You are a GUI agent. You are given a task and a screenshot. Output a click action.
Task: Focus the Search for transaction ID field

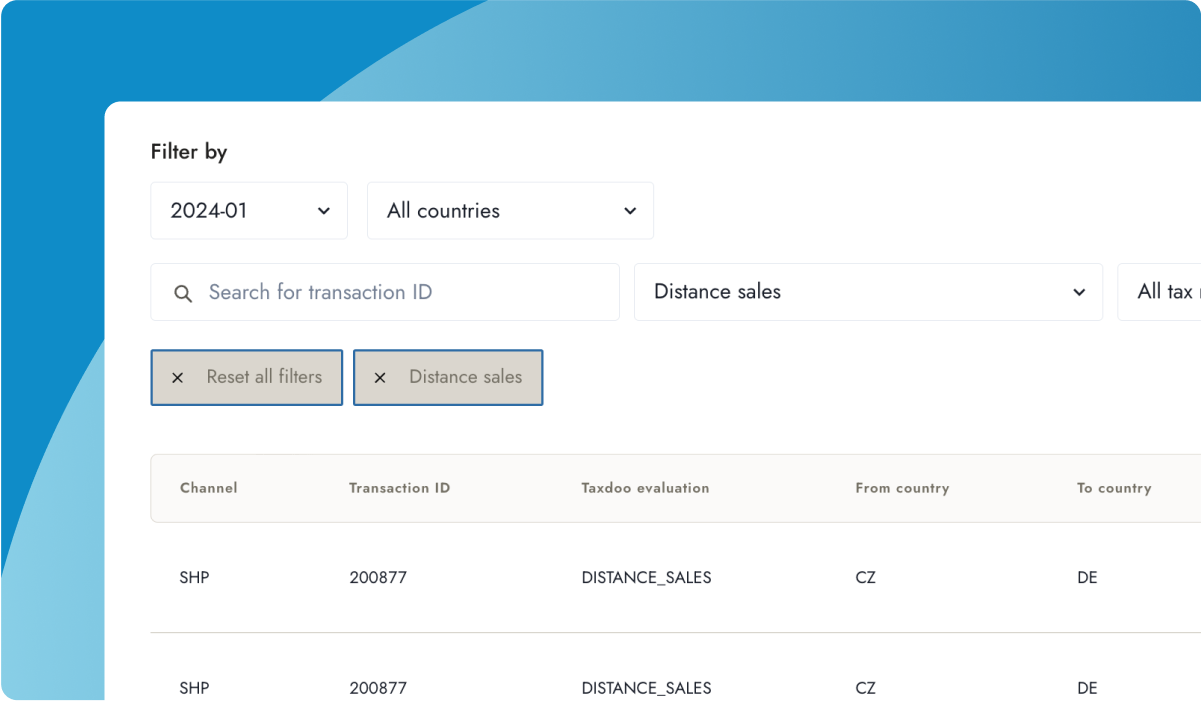click(385, 292)
